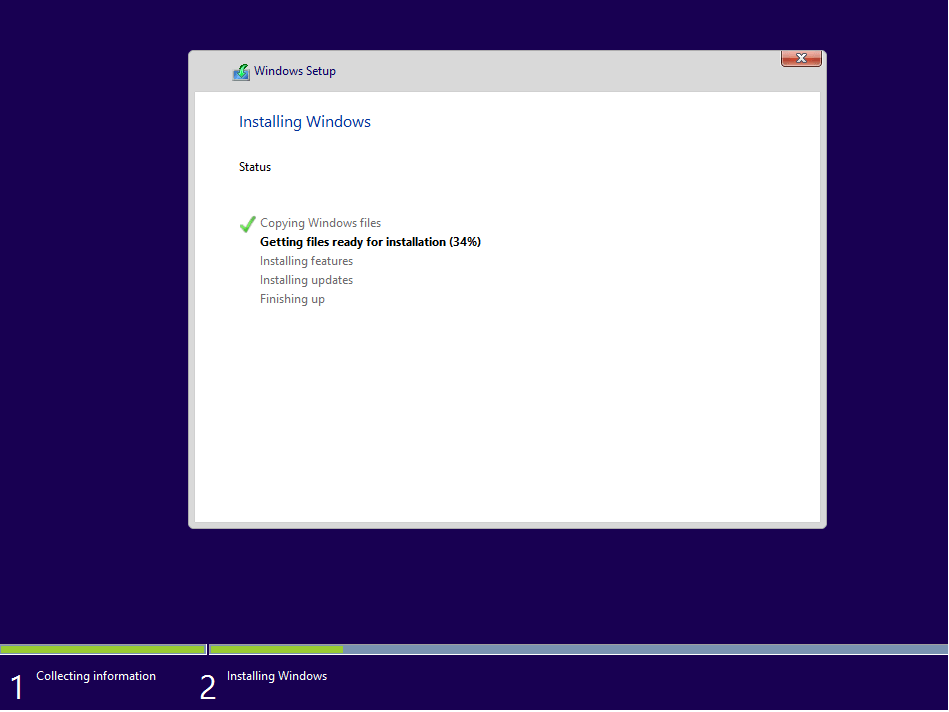Click the 'Installing features' step
Screen dimensions: 949x712
(x=306, y=261)
